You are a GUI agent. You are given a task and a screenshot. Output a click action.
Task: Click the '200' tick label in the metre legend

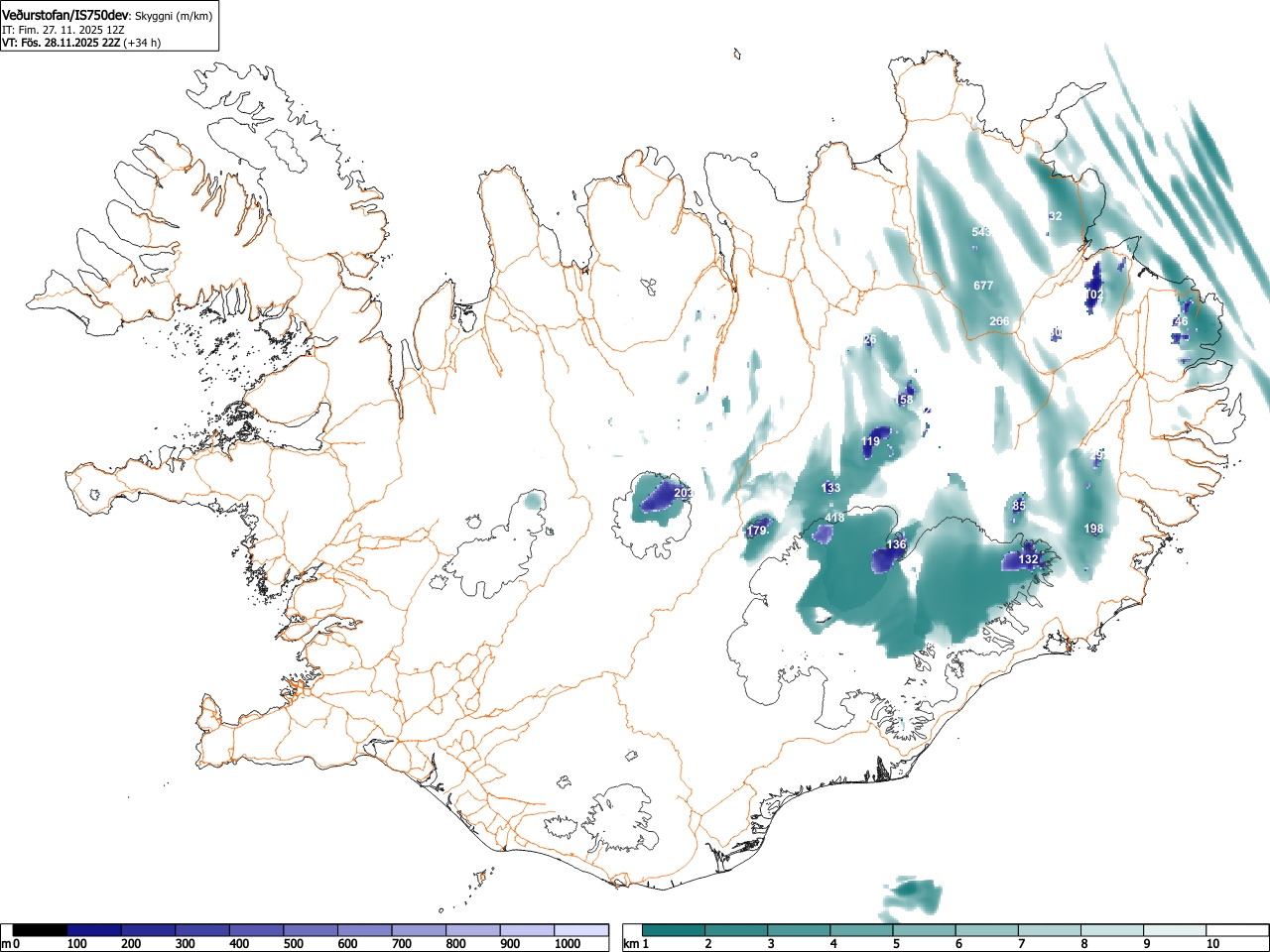[131, 944]
